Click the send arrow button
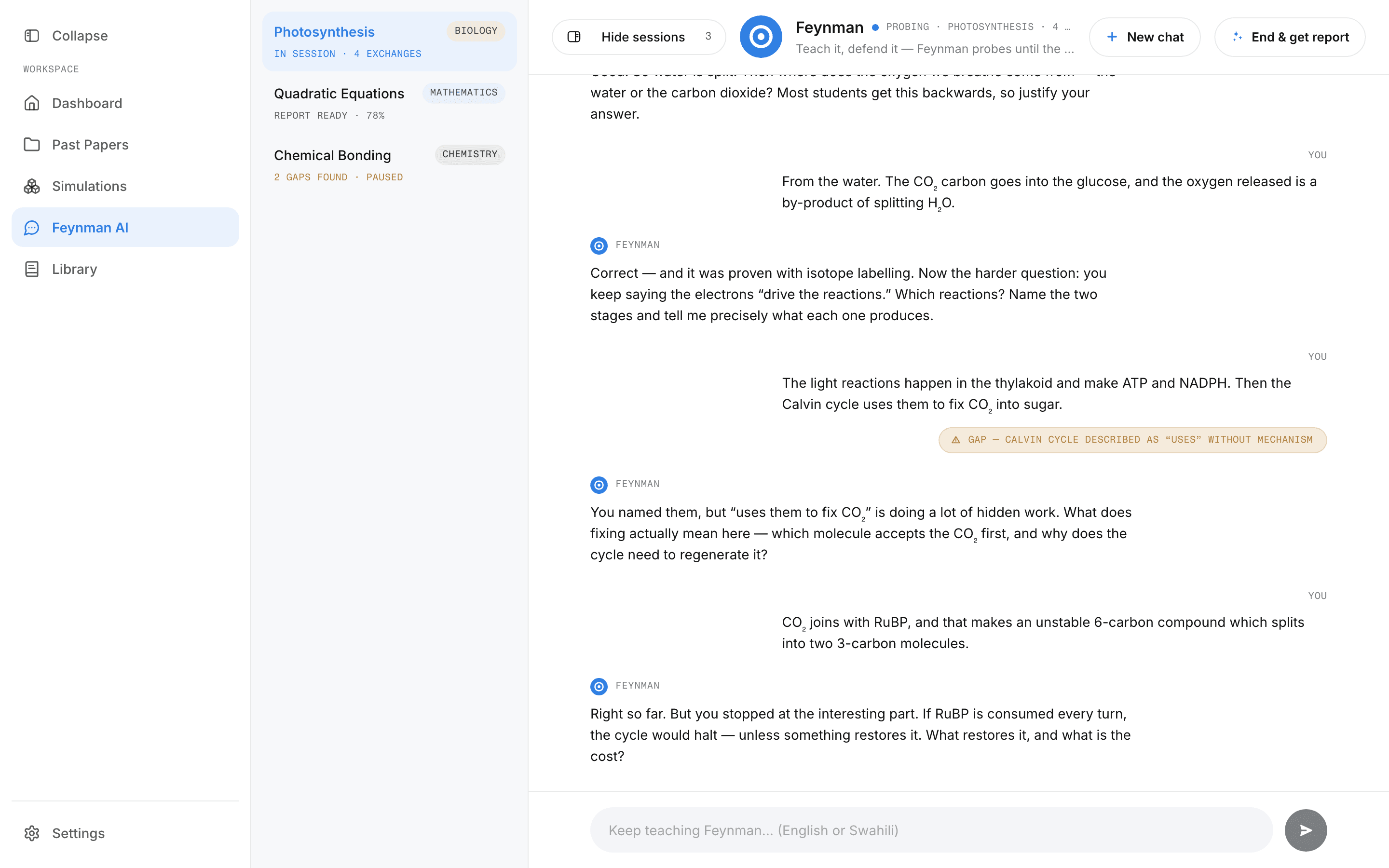 [1305, 830]
